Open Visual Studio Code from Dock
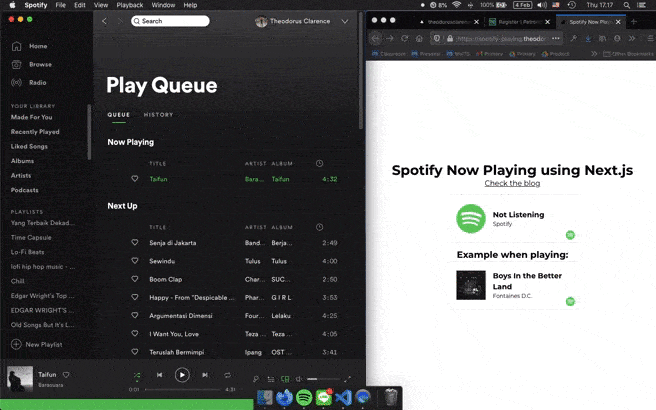 click(343, 397)
